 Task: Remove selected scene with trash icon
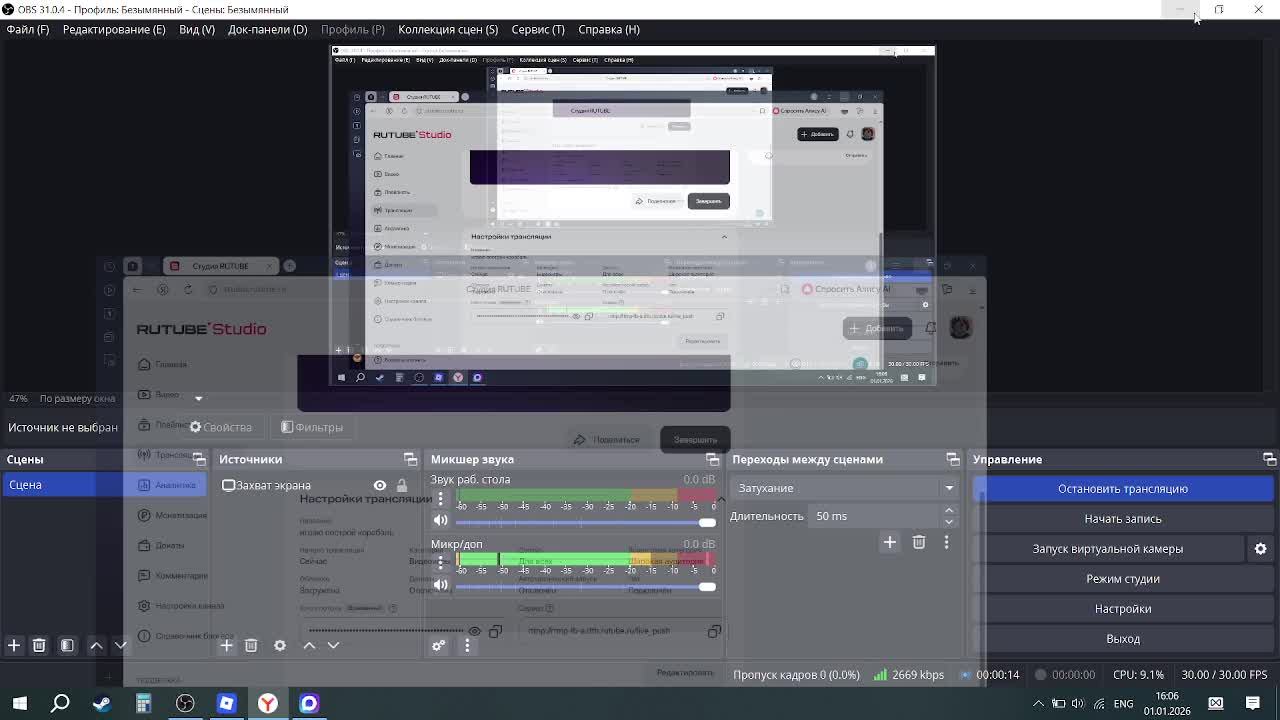click(39, 646)
